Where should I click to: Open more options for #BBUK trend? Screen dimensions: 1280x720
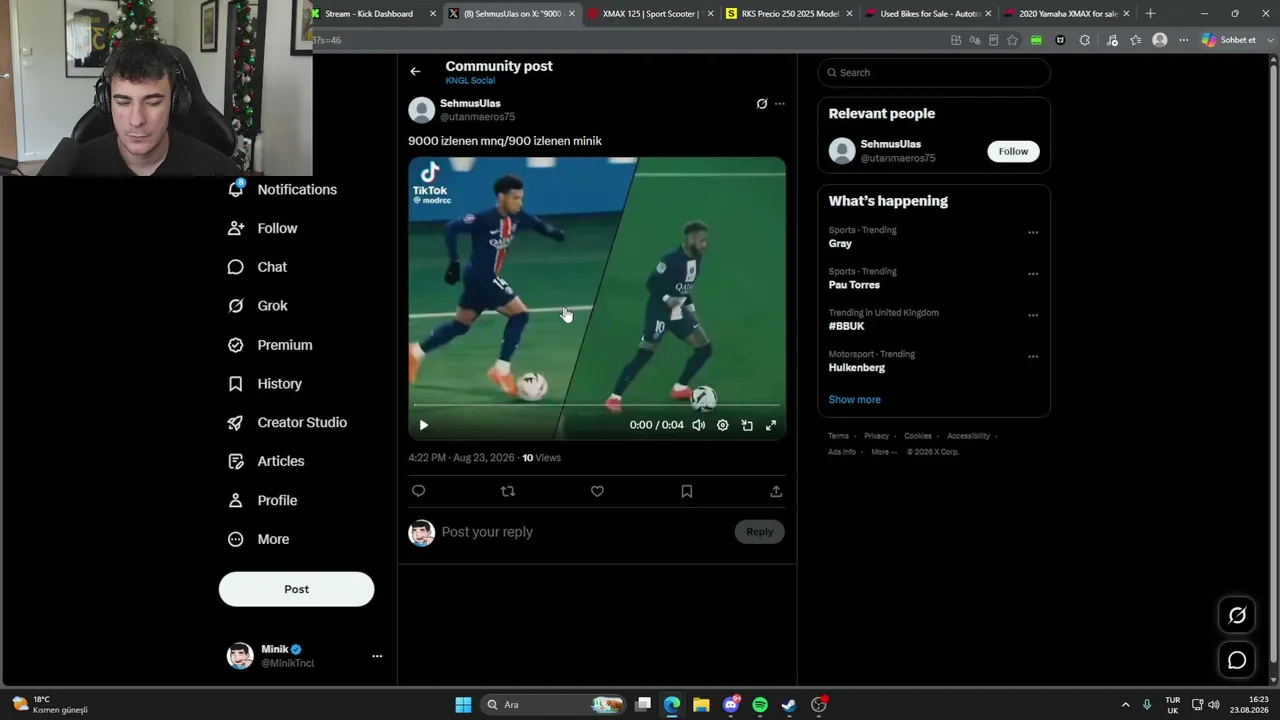(x=1033, y=315)
